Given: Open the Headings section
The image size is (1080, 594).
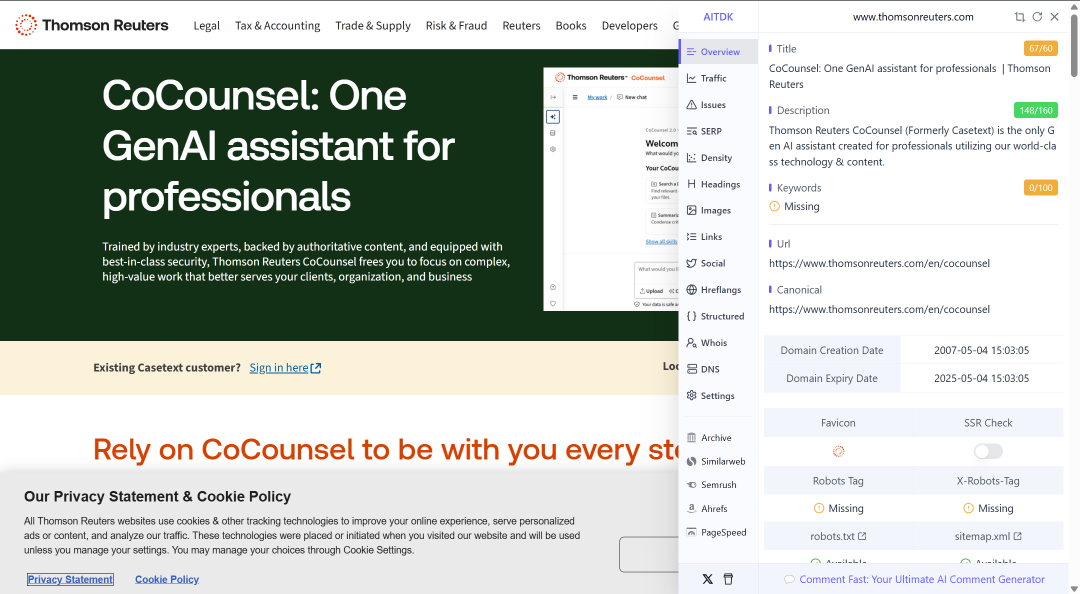Looking at the screenshot, I should click(718, 184).
